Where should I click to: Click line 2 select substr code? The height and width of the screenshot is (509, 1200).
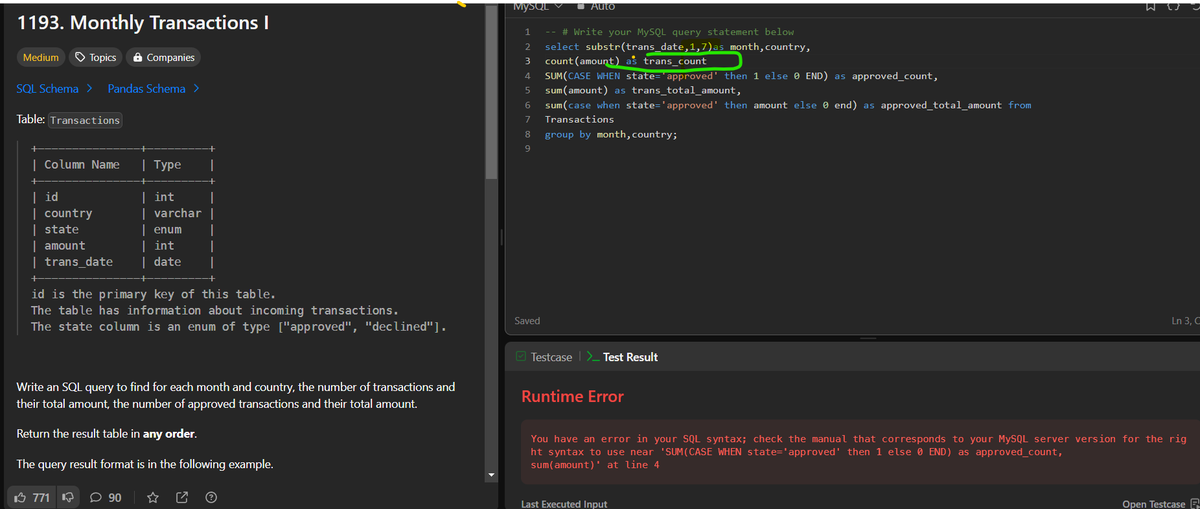(x=677, y=47)
